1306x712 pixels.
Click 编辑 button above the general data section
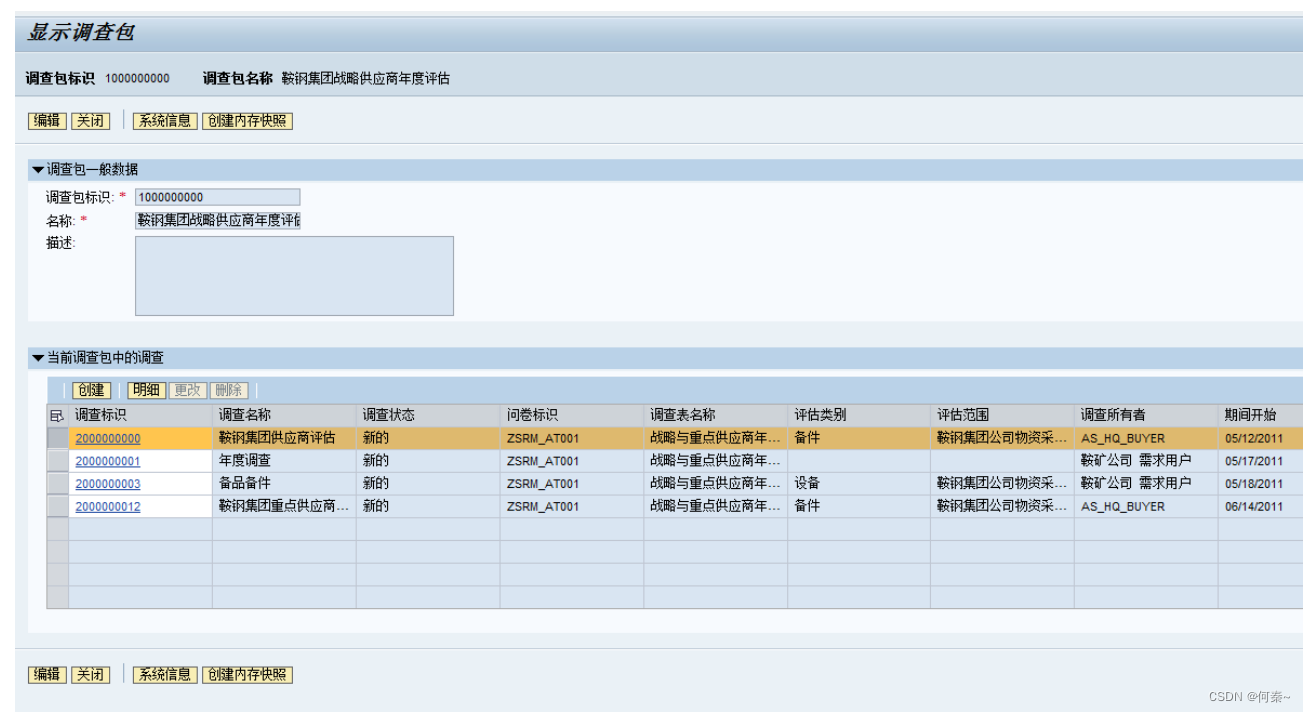[x=47, y=121]
